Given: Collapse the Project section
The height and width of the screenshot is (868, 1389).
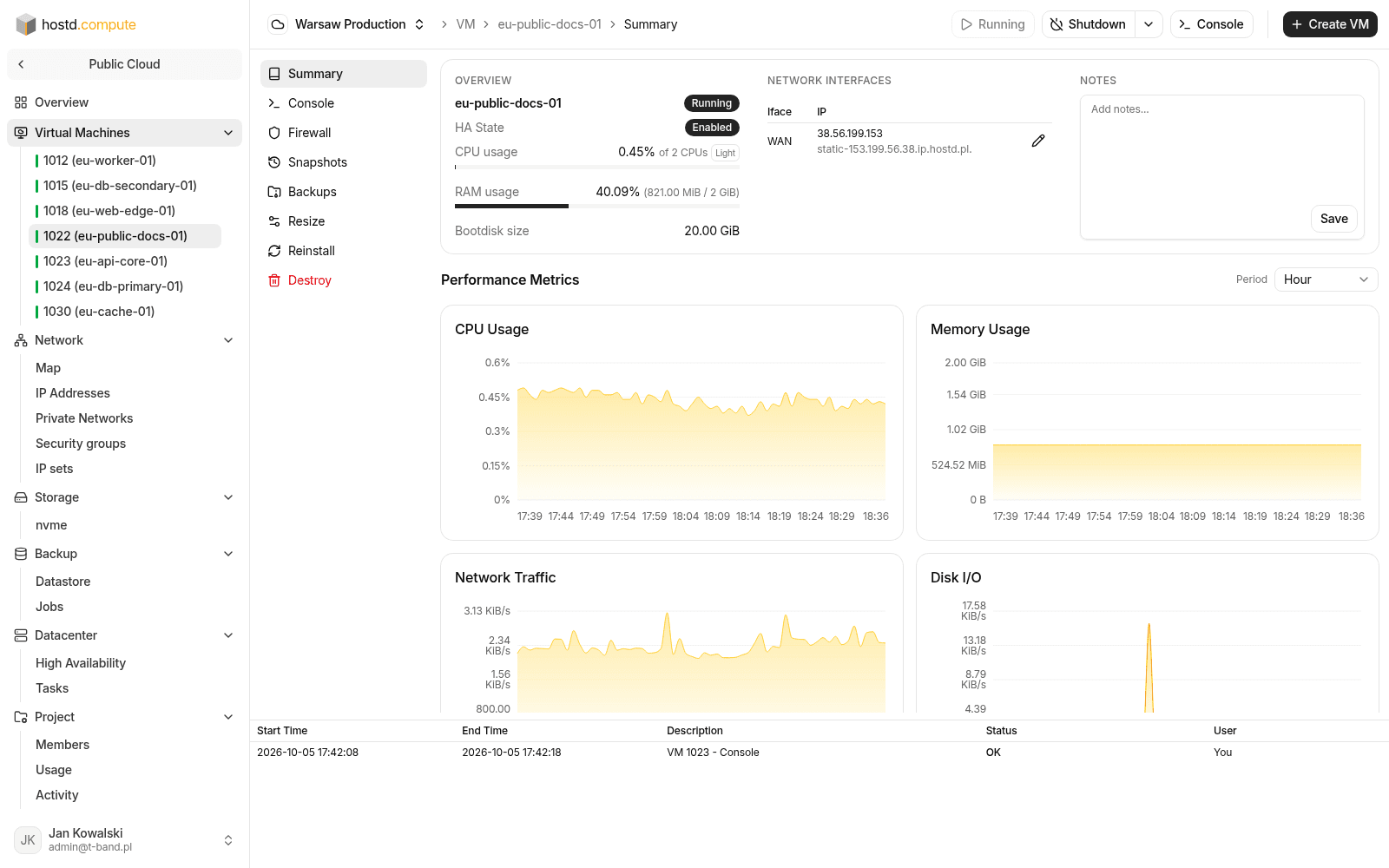Looking at the screenshot, I should (x=228, y=717).
